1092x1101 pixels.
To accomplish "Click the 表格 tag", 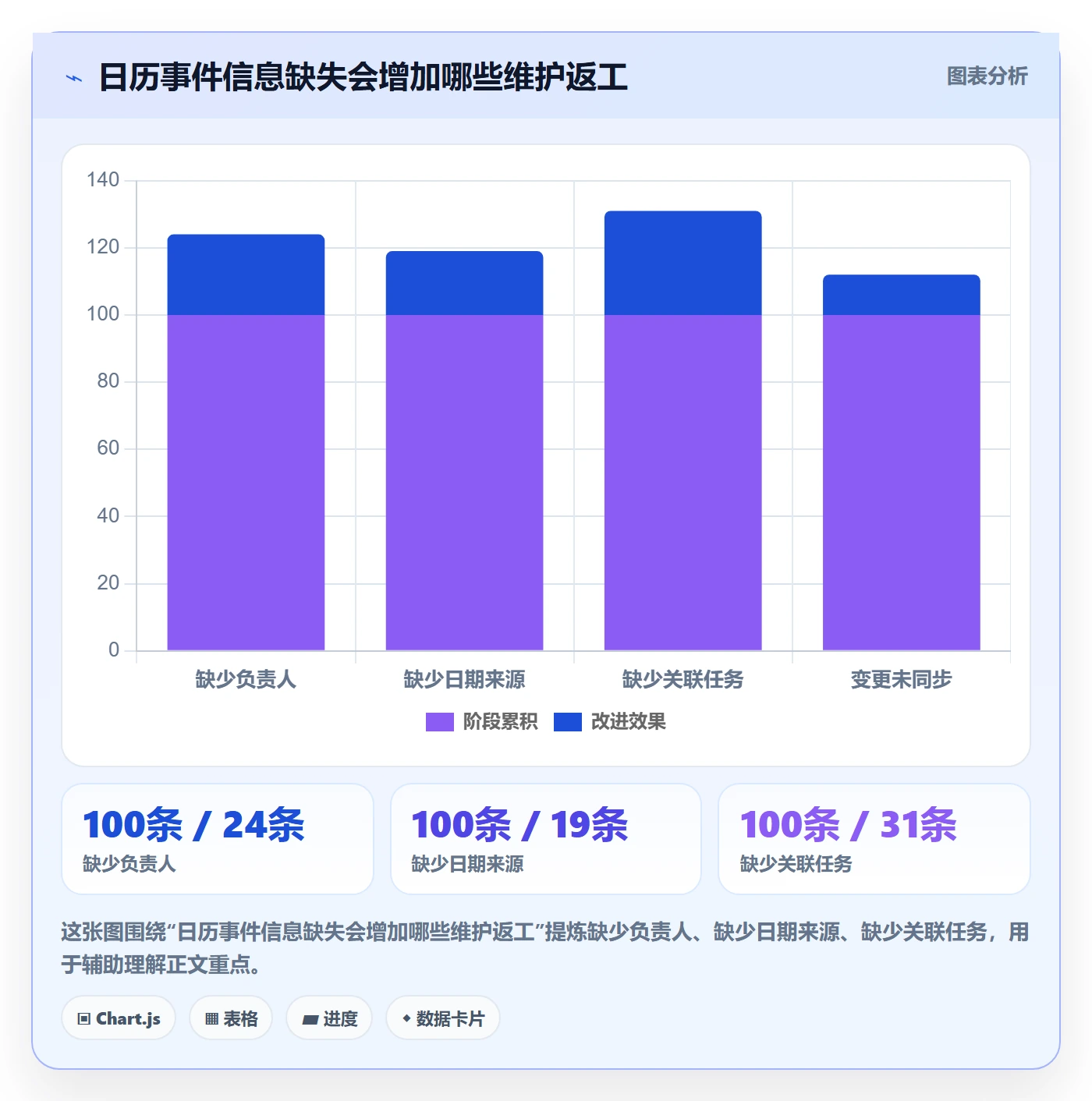I will point(231,1018).
